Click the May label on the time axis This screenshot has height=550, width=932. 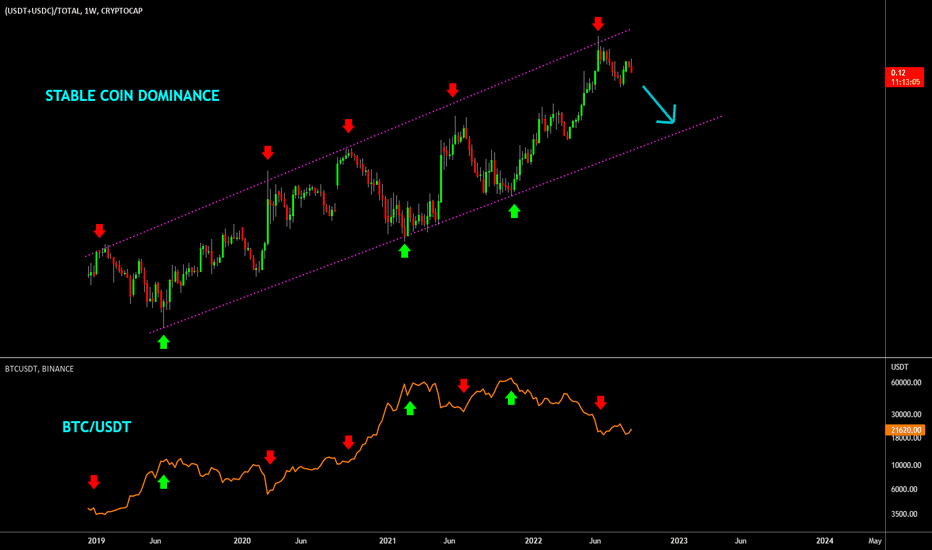[874, 540]
